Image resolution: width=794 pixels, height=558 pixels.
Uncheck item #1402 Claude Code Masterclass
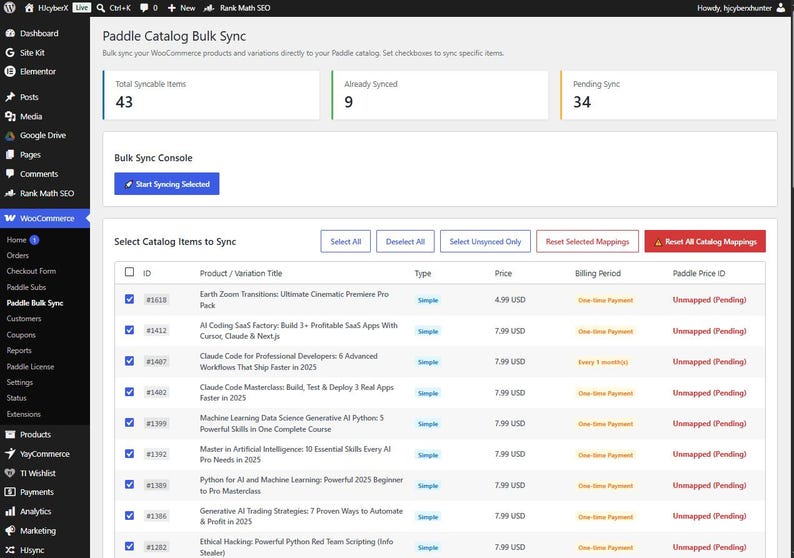click(x=130, y=392)
